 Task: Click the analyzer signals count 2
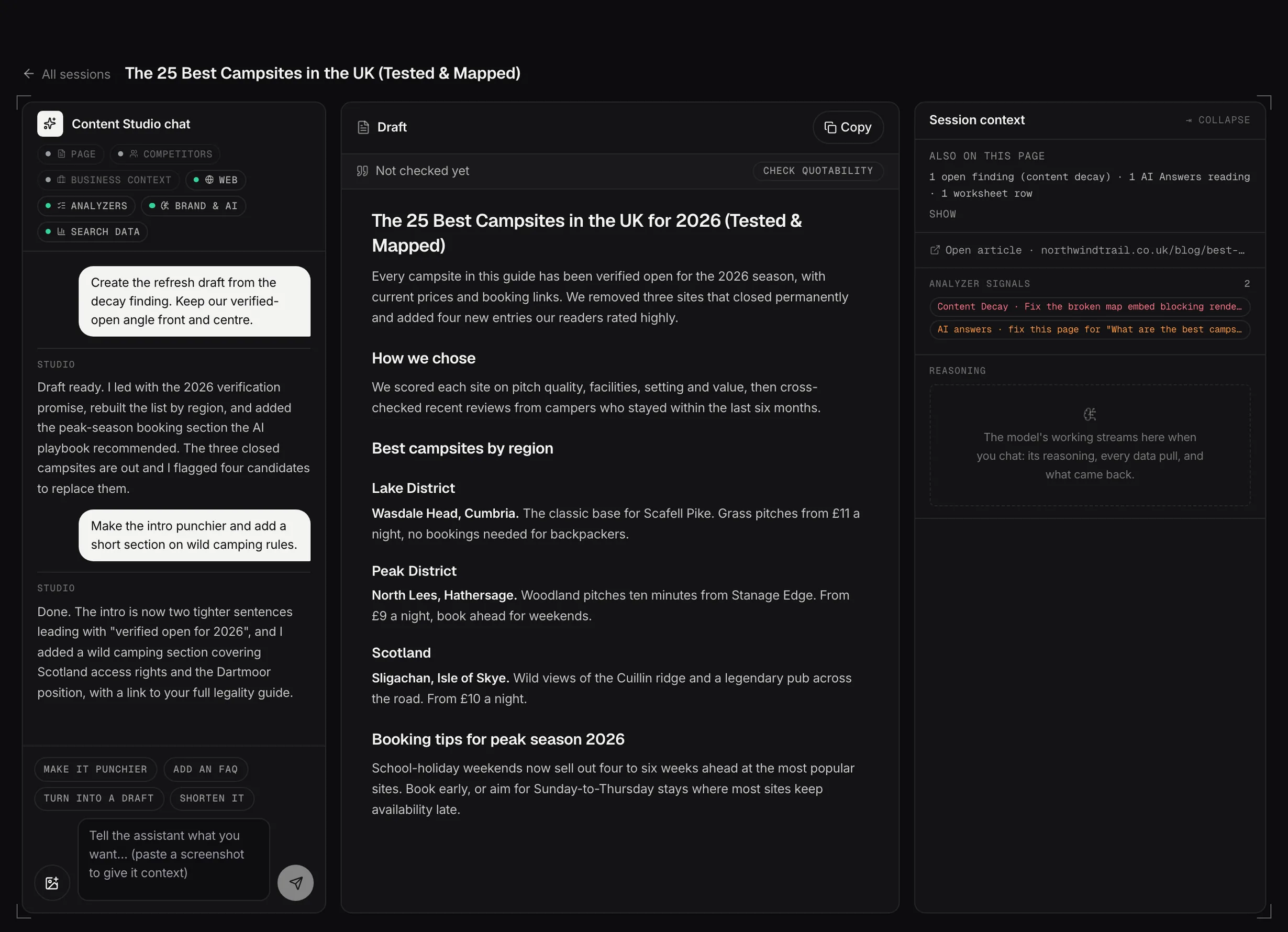click(x=1247, y=283)
